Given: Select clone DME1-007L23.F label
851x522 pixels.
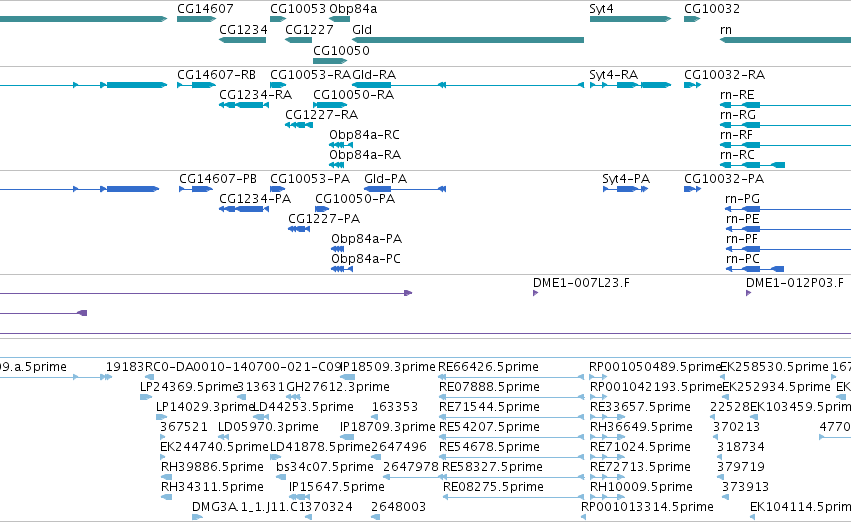Looking at the screenshot, I should pos(581,283).
